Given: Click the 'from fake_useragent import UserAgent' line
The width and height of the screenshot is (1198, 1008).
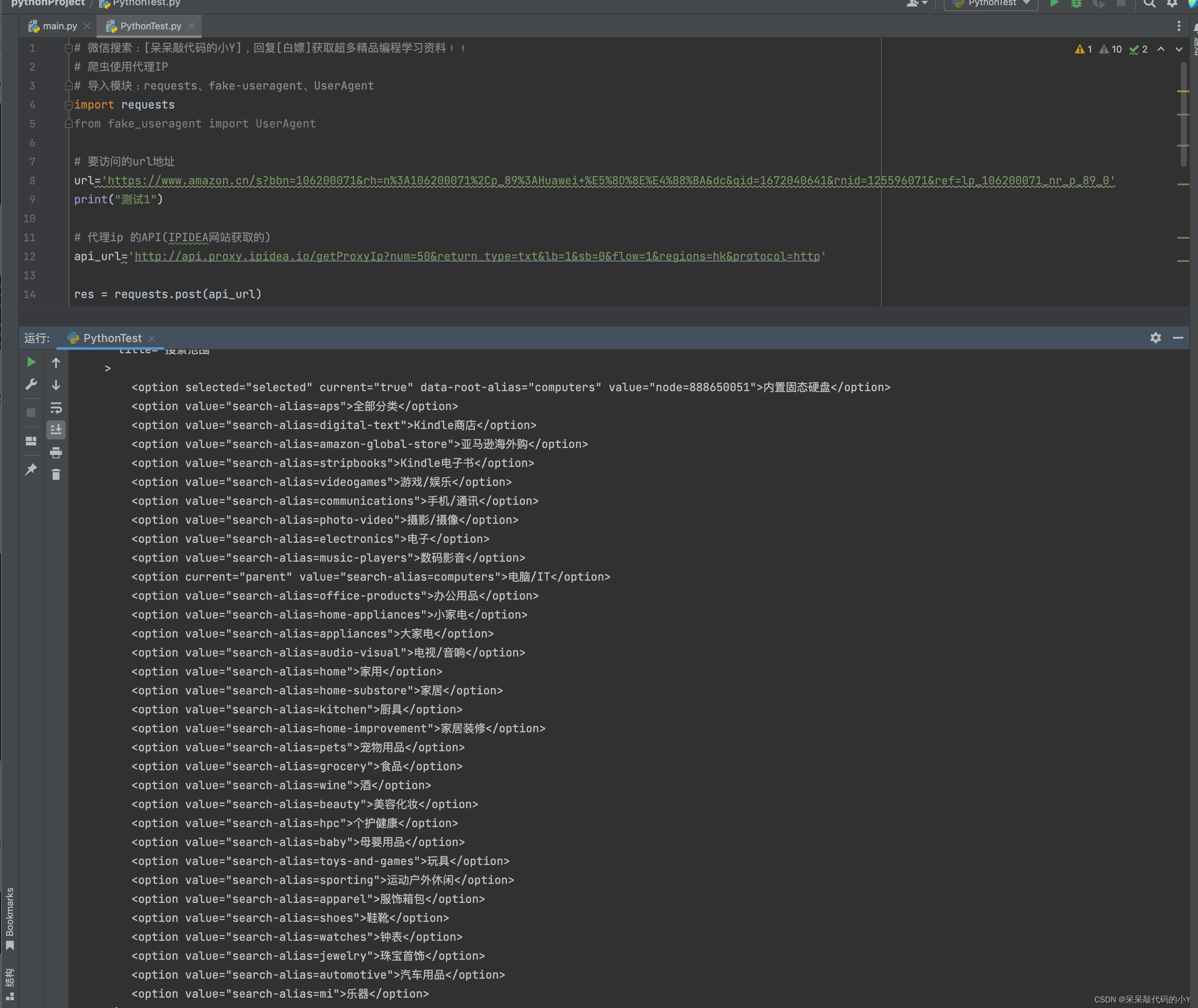Looking at the screenshot, I should 195,124.
